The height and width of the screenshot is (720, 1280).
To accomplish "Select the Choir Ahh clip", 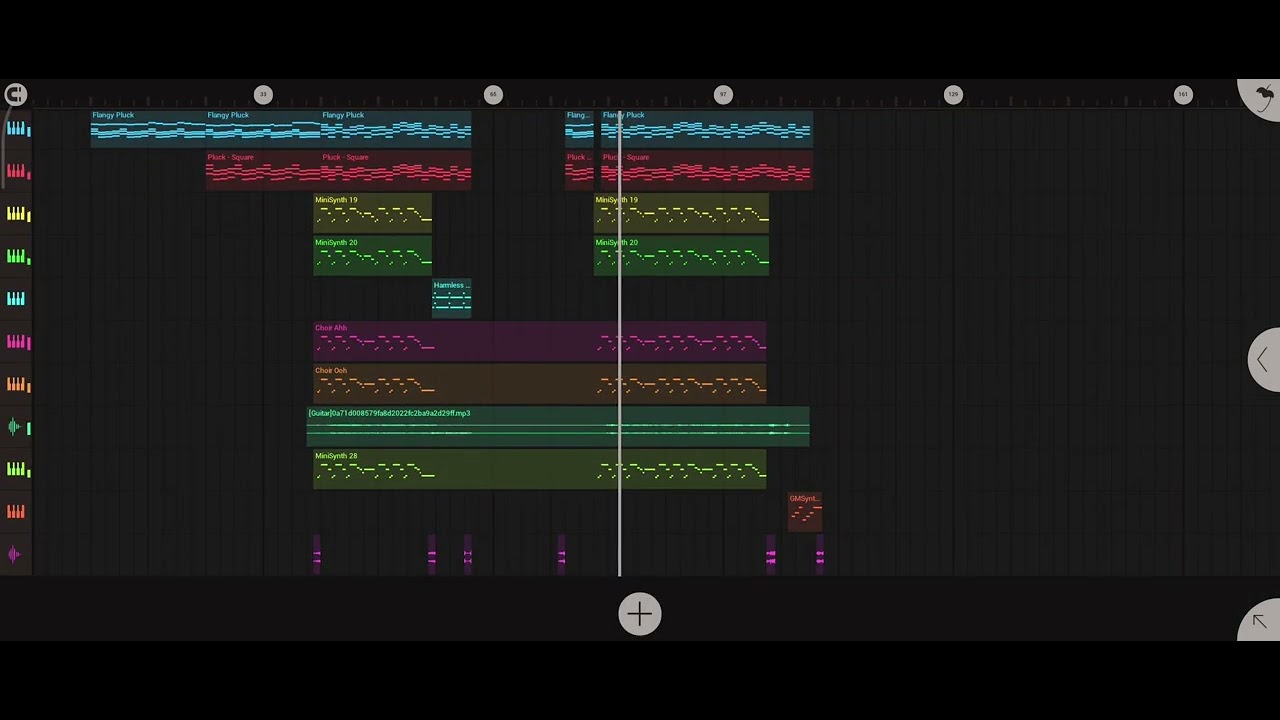I will point(540,342).
